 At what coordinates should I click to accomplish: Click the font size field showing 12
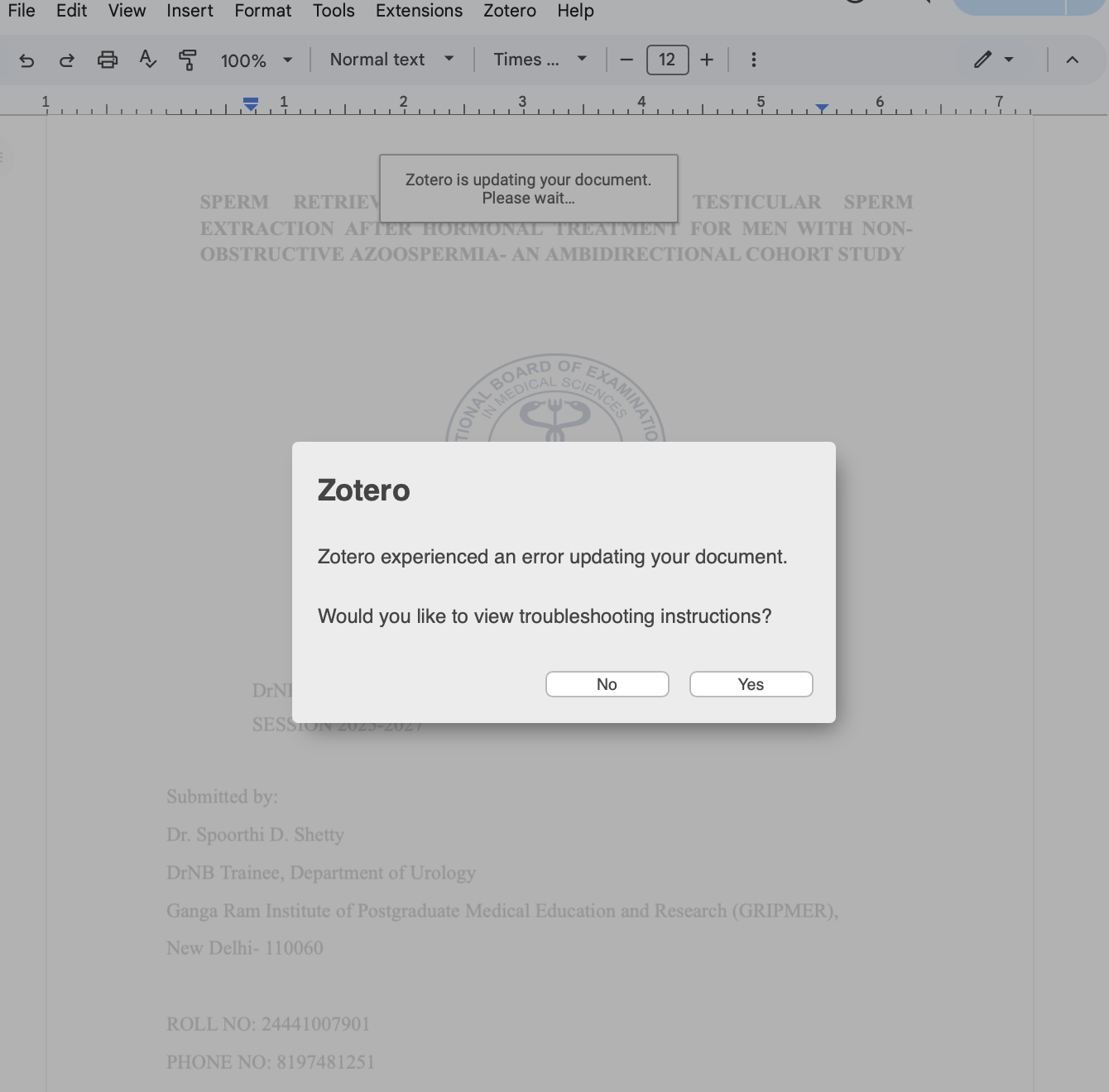tap(667, 60)
